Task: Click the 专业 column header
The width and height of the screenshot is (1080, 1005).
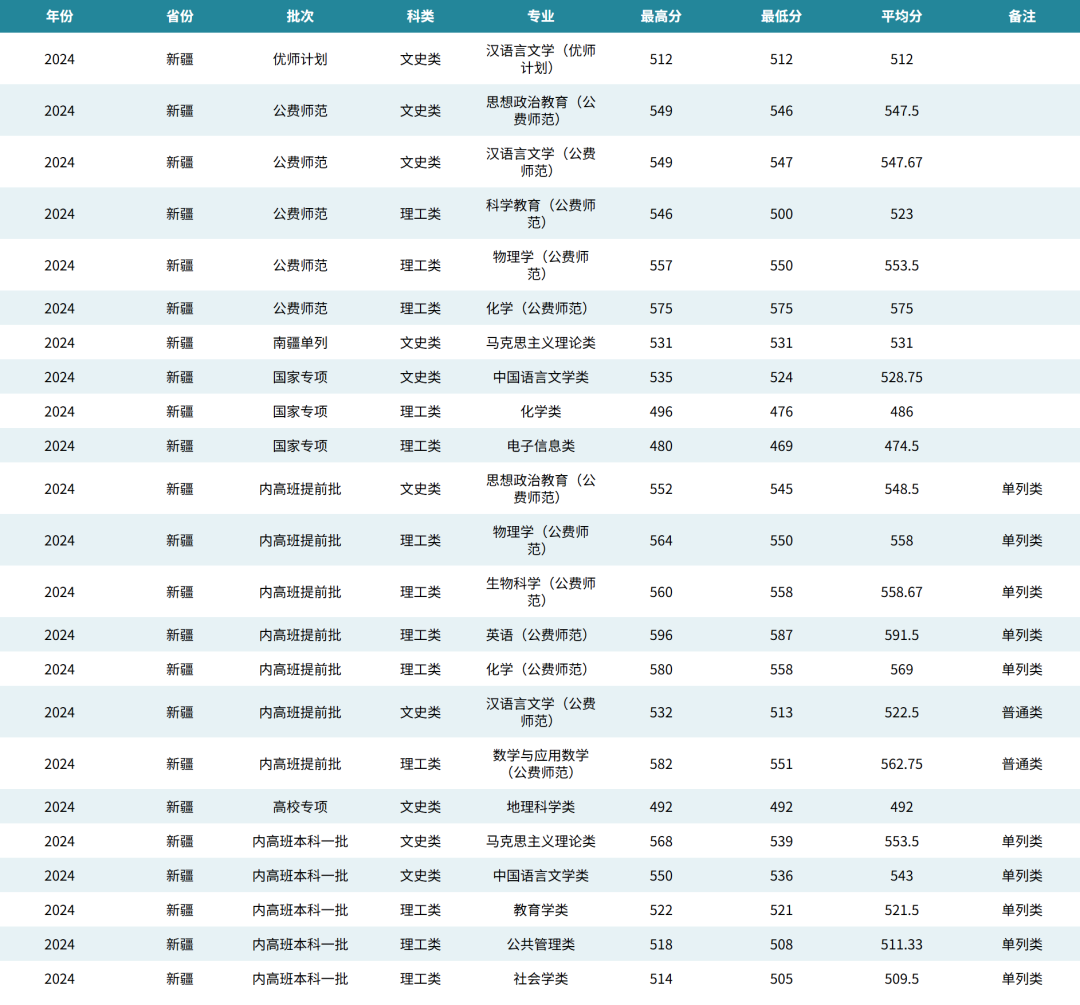Action: click(x=541, y=17)
